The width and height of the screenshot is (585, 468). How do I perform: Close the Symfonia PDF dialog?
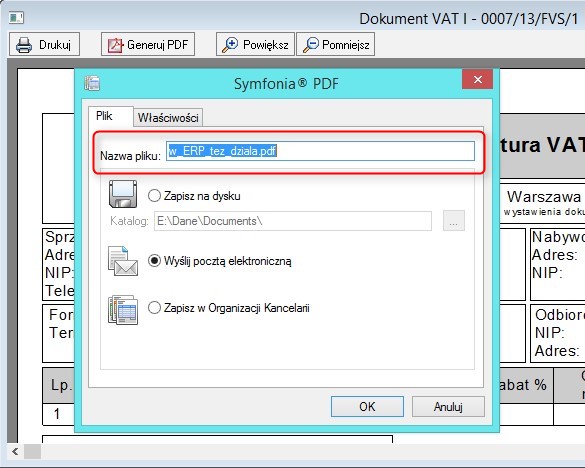click(478, 79)
